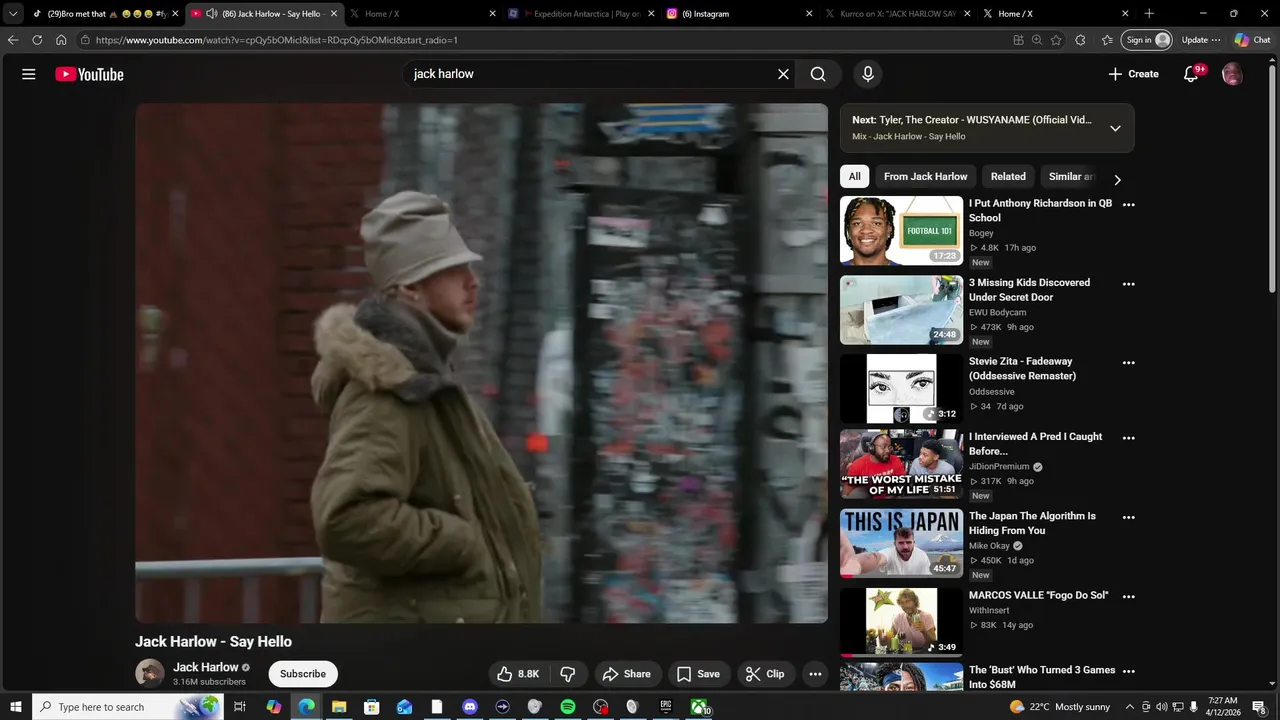The height and width of the screenshot is (720, 1280).
Task: Select the All filter chip
Action: coord(854,177)
